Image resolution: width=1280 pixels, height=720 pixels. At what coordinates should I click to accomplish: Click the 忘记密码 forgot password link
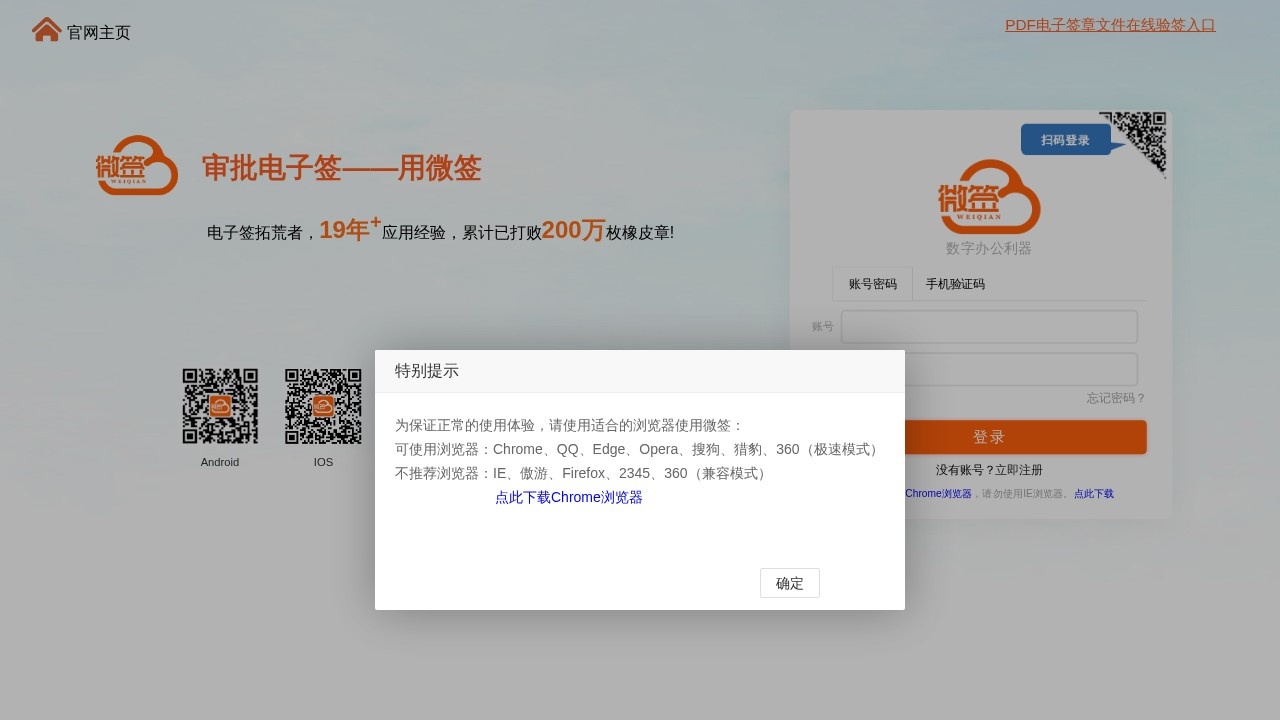[1111, 397]
